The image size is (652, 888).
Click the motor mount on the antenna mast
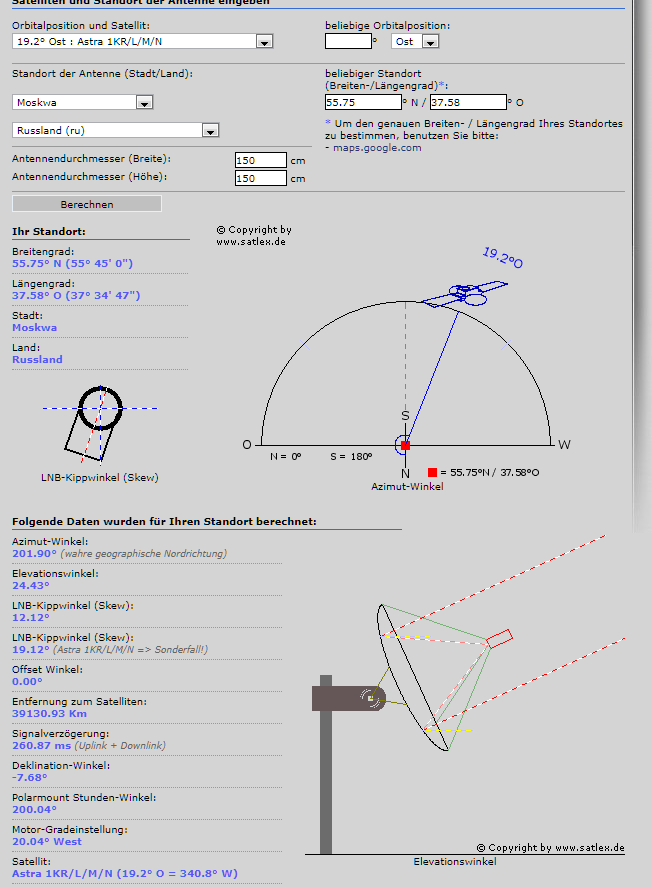tap(349, 698)
